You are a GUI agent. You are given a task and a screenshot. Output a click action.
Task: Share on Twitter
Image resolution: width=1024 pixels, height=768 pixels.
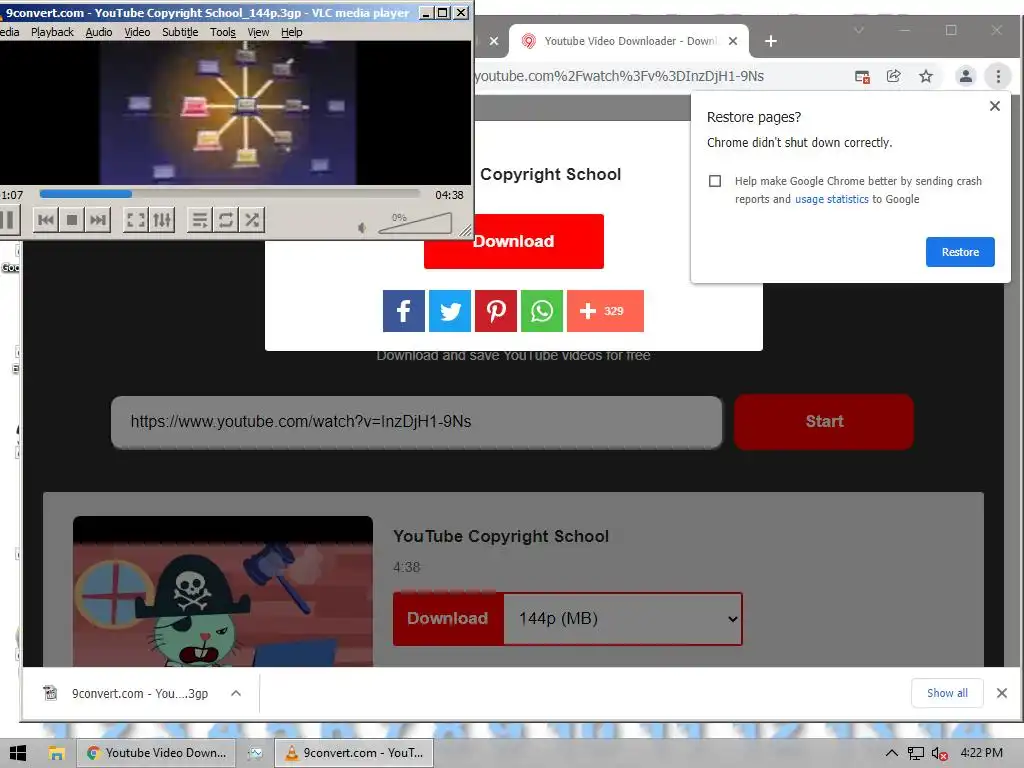(450, 311)
